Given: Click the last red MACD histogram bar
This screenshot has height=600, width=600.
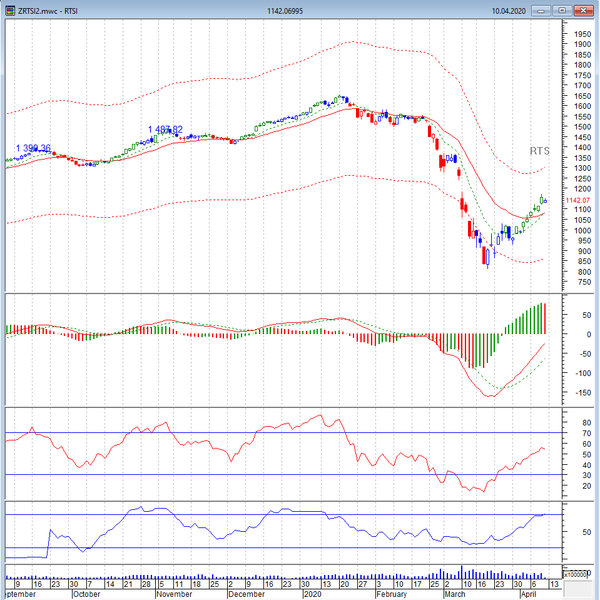Looking at the screenshot, I should (545, 319).
